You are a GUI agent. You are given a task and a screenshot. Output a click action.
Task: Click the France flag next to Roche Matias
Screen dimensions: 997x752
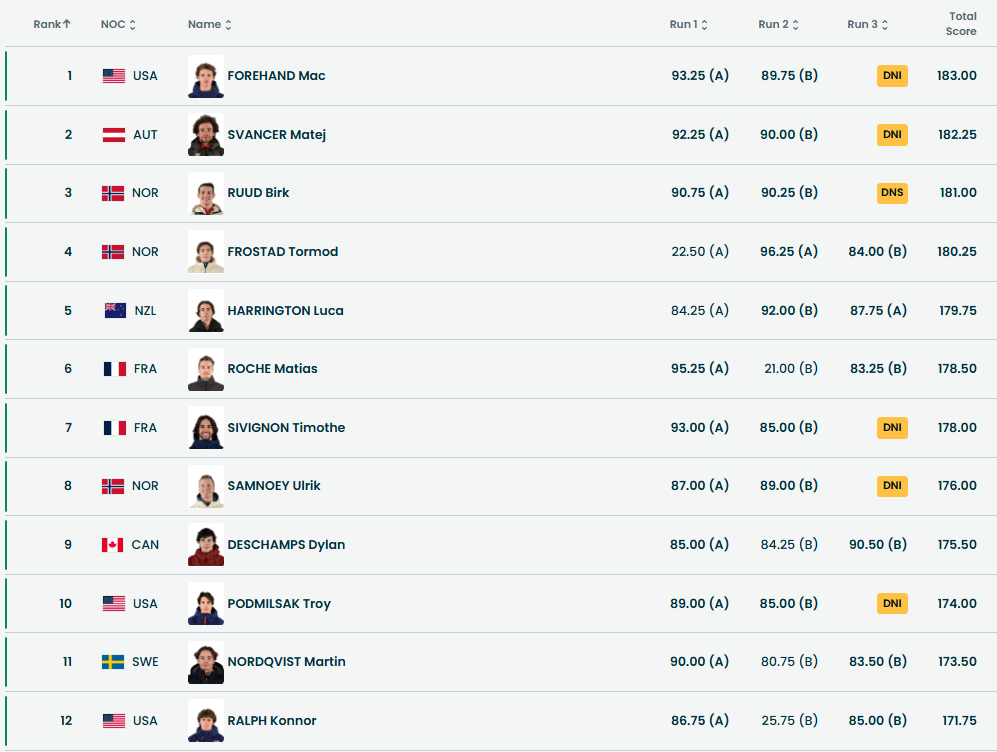(x=115, y=369)
